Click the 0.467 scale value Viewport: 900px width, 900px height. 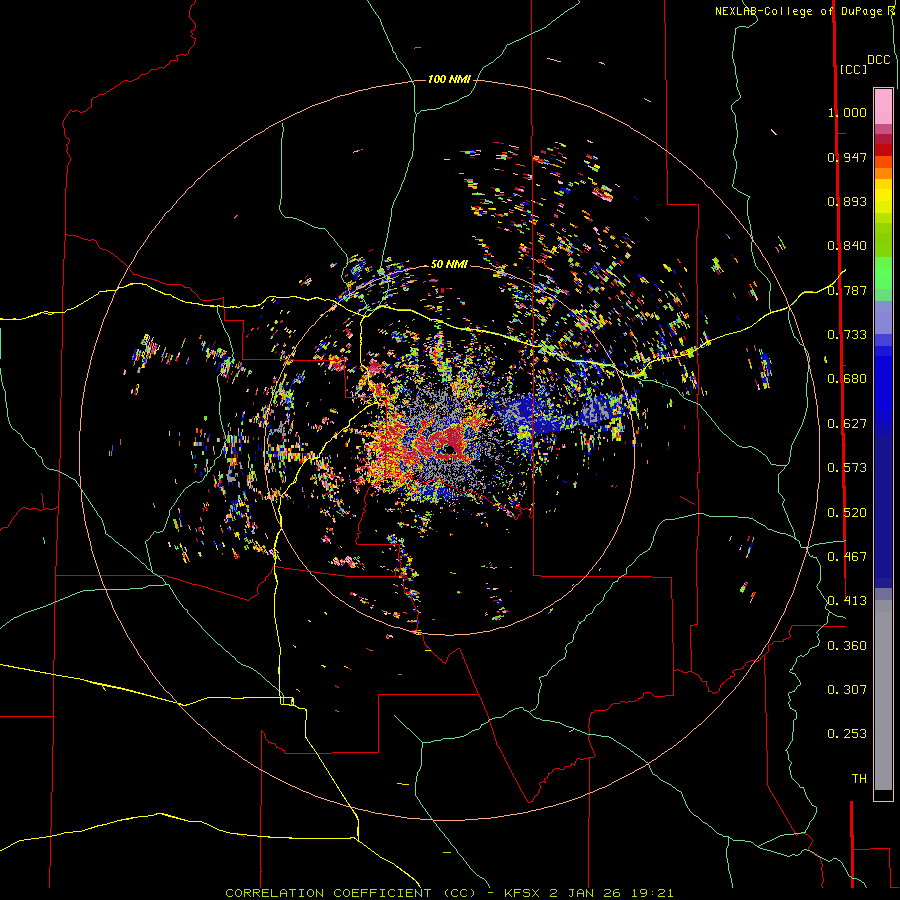pyautogui.click(x=847, y=557)
